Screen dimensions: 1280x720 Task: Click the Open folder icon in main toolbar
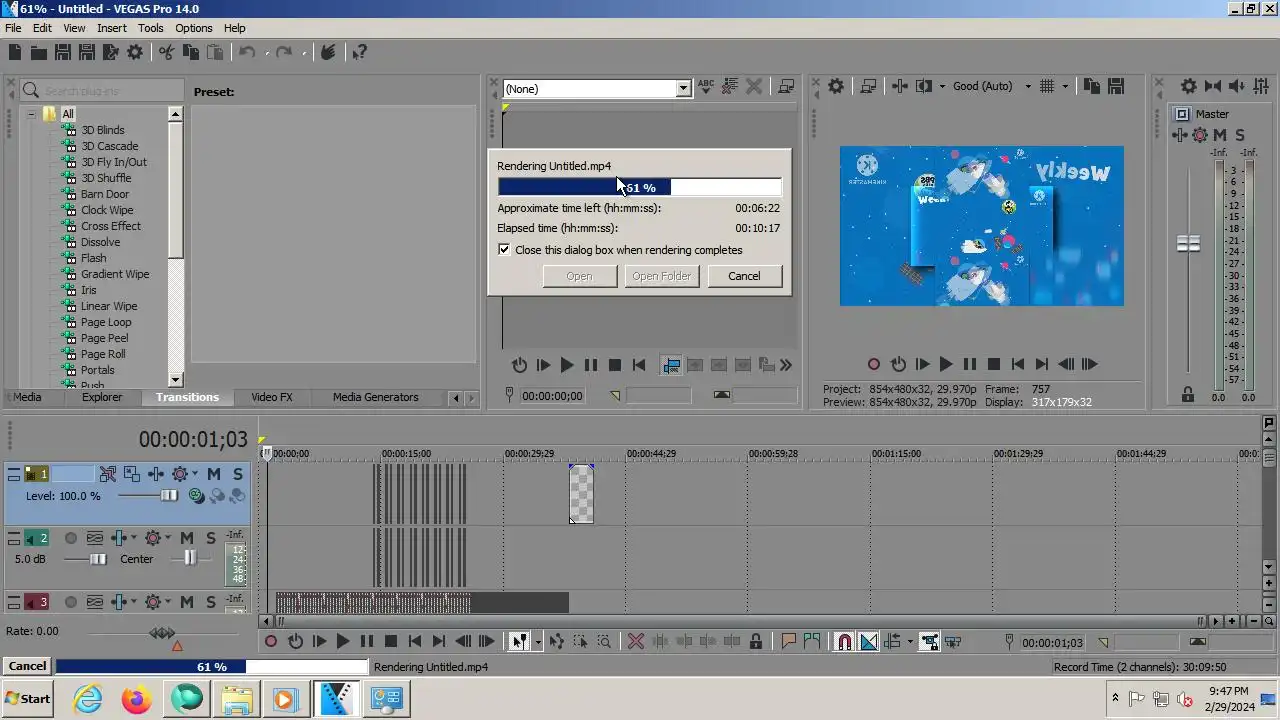click(39, 53)
